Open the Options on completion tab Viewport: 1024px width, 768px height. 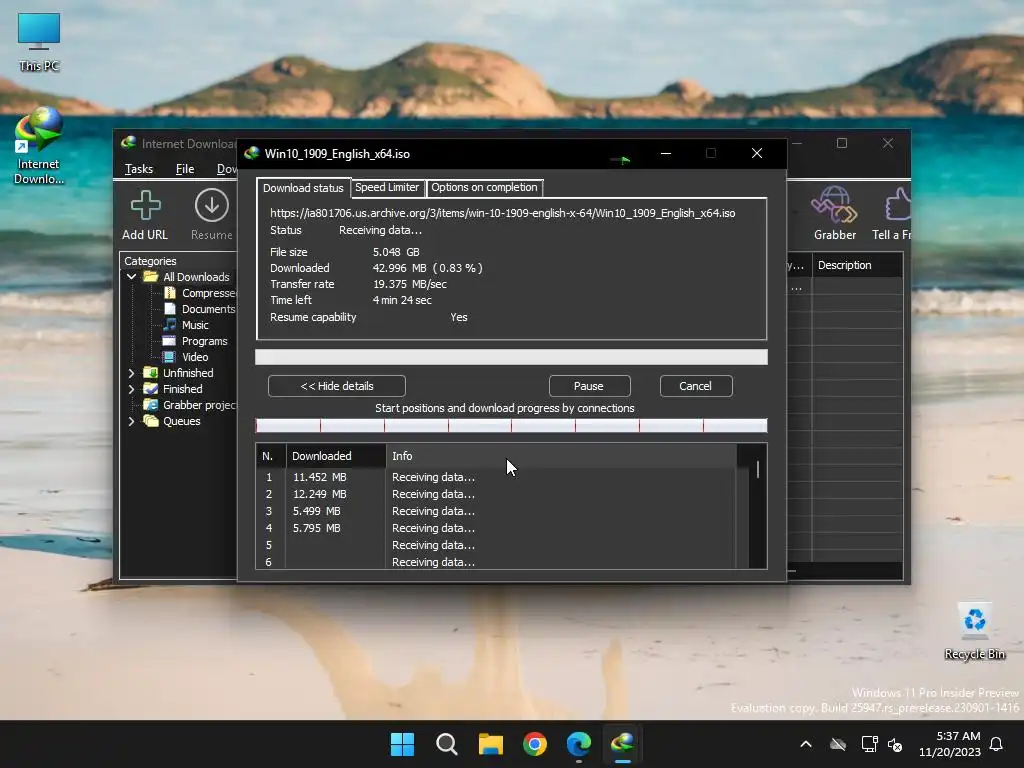click(484, 187)
